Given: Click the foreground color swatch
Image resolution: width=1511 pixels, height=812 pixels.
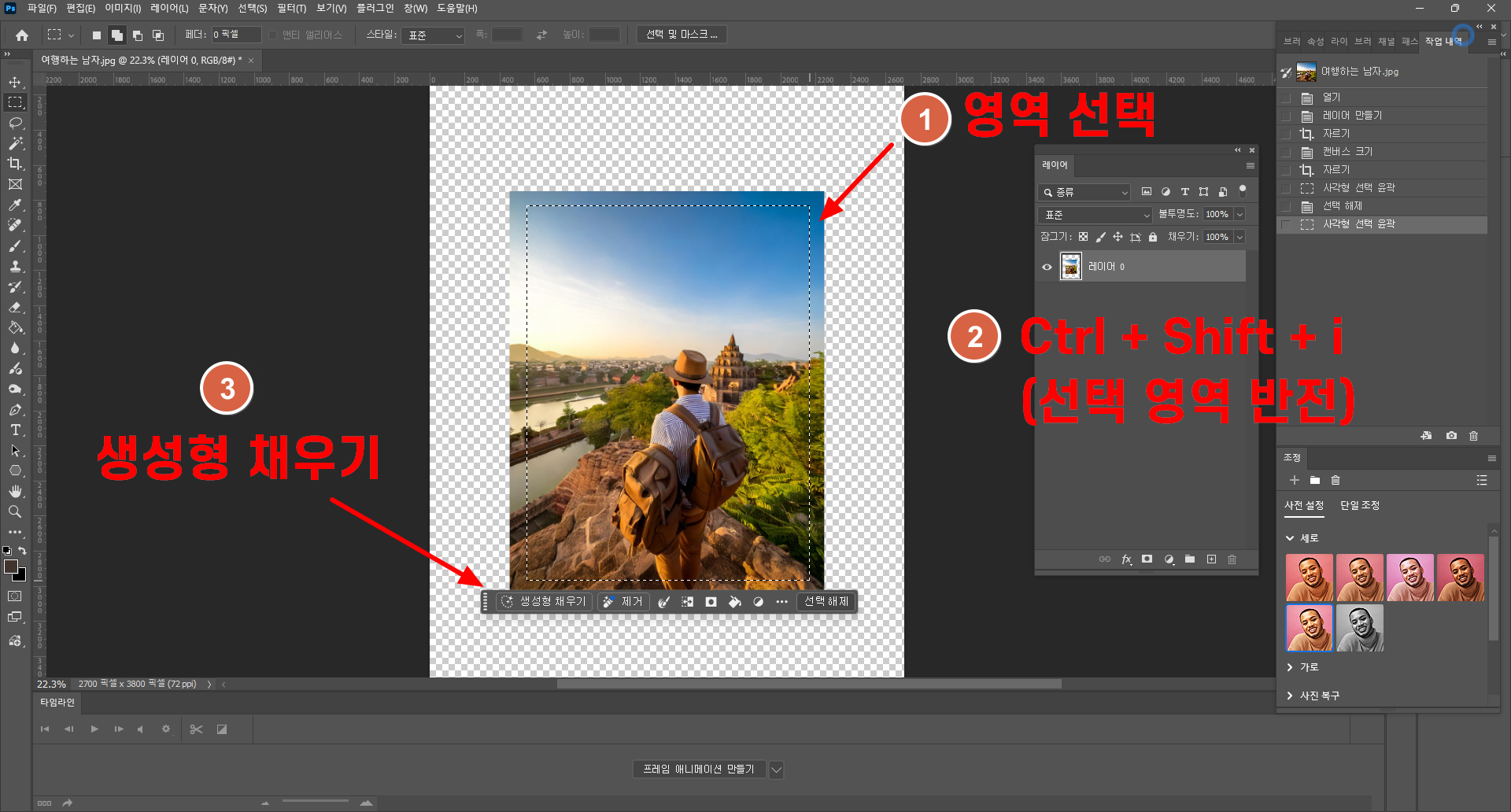Looking at the screenshot, I should point(11,567).
